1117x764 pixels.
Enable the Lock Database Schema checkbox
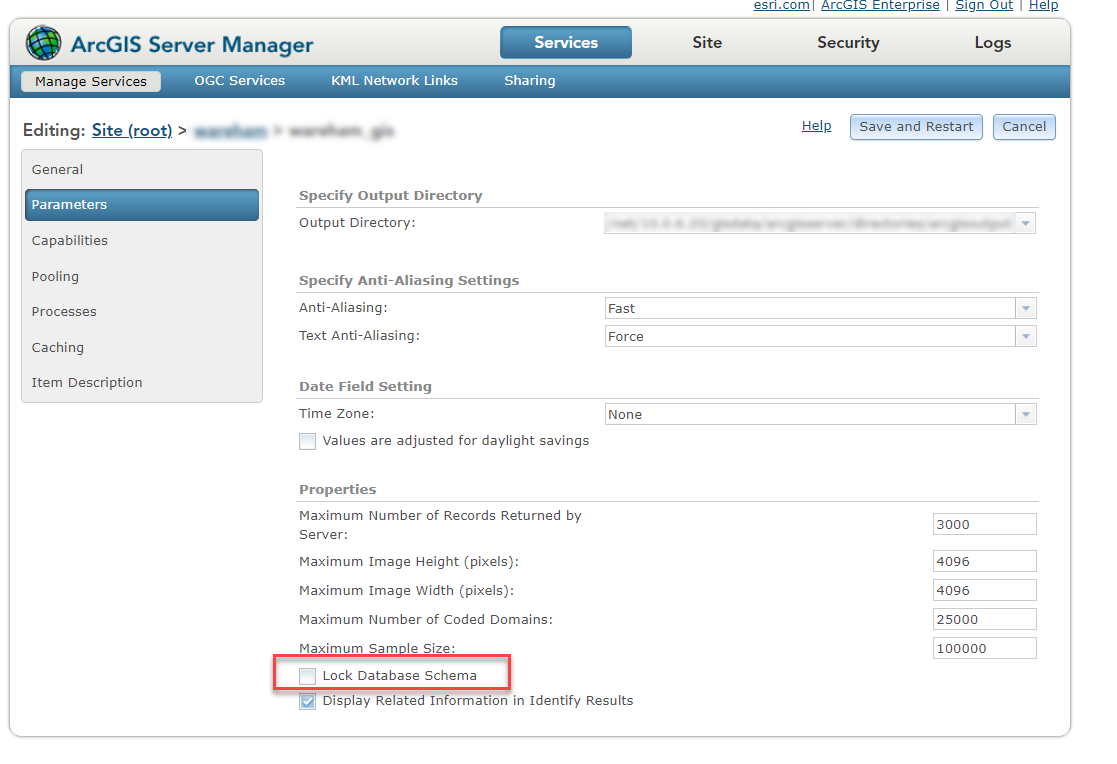pyautogui.click(x=307, y=676)
